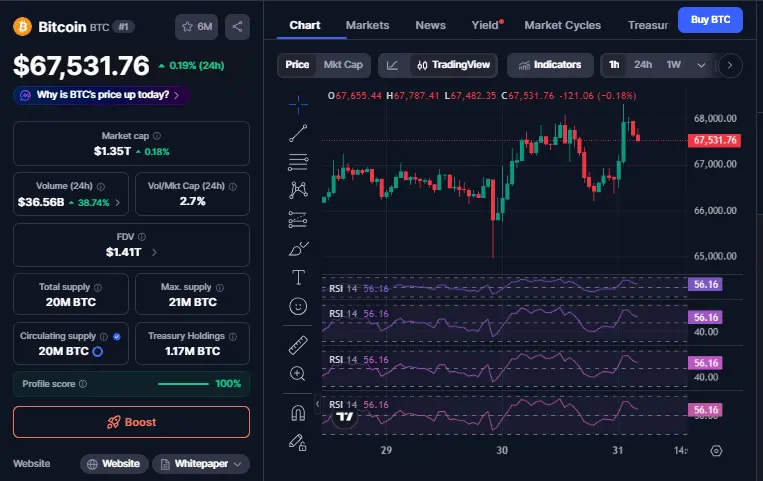The width and height of the screenshot is (763, 481).
Task: Select the Text annotation tool
Action: point(298,278)
